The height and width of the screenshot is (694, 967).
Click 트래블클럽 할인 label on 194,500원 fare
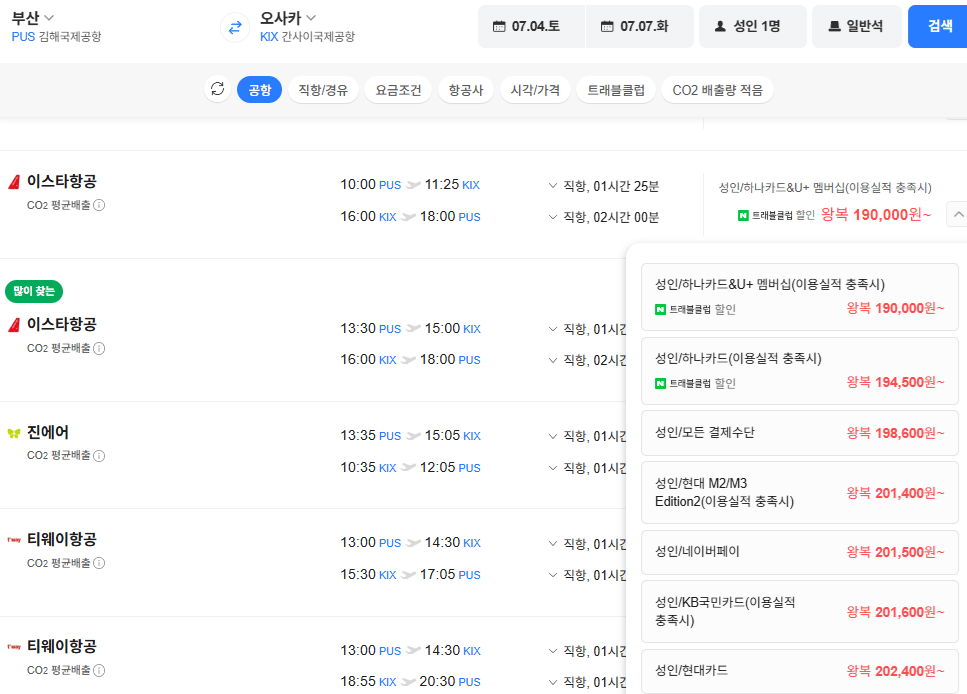point(695,383)
